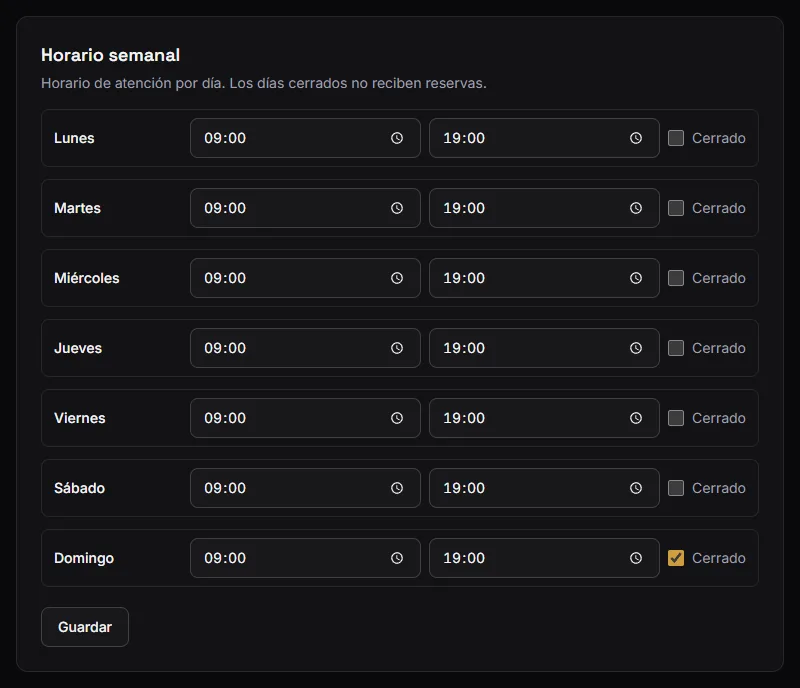
Task: Click the Horario semanal heading
Action: click(110, 55)
